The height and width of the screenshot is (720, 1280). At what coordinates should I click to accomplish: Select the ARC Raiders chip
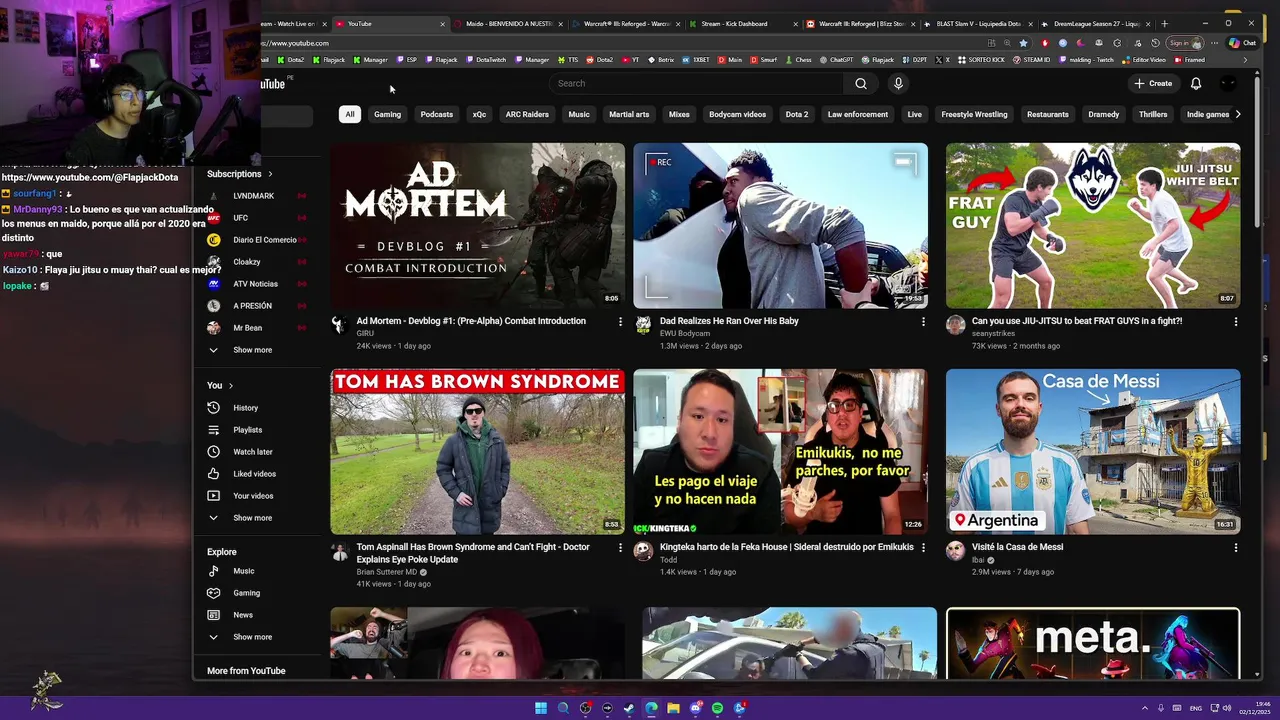[527, 114]
